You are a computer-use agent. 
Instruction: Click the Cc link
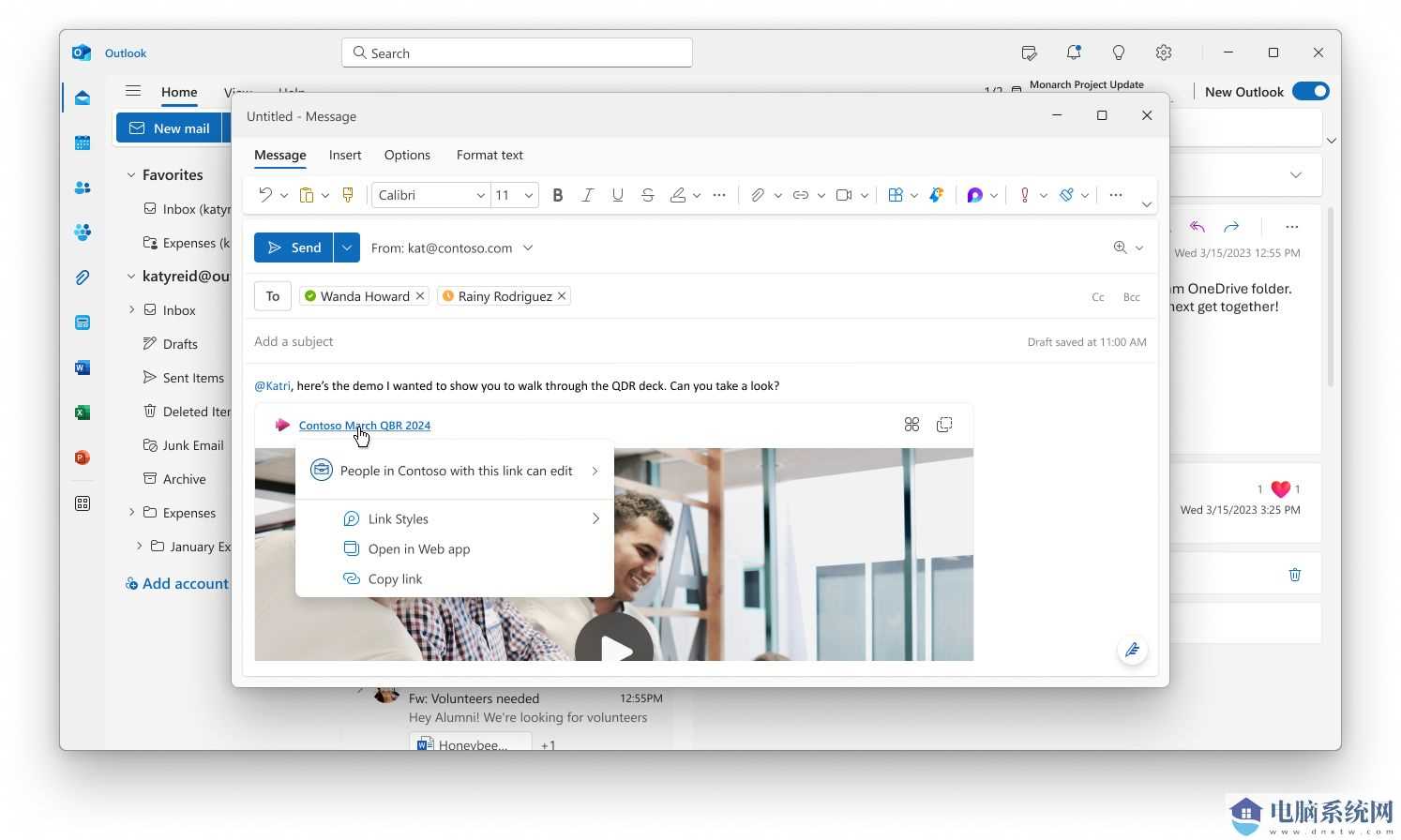[x=1098, y=297]
